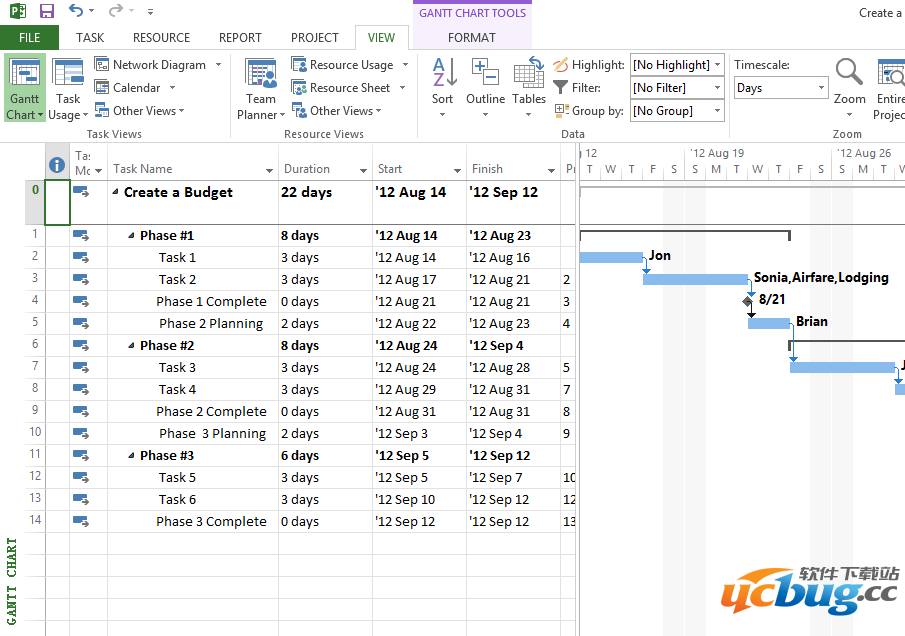Image resolution: width=905 pixels, height=636 pixels.
Task: Expand Network Diagram dropdown arrow
Action: tap(219, 65)
